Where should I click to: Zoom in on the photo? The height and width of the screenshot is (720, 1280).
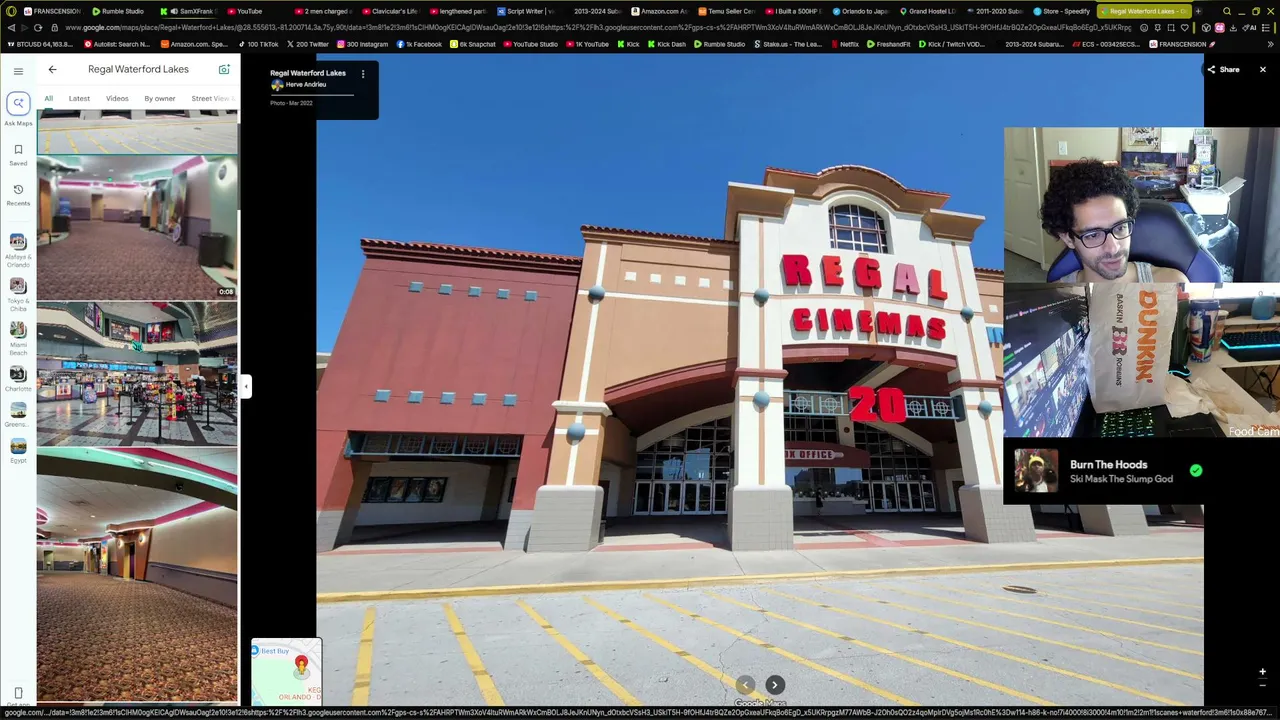click(1262, 672)
